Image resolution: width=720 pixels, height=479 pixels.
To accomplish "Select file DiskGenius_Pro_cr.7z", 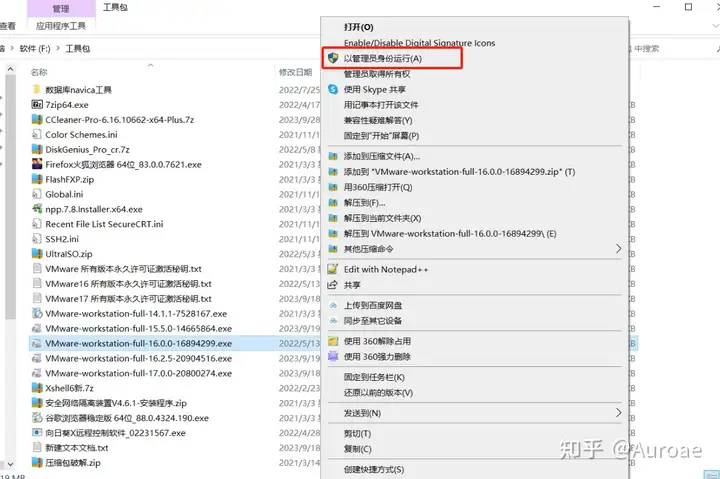I will 87,149.
